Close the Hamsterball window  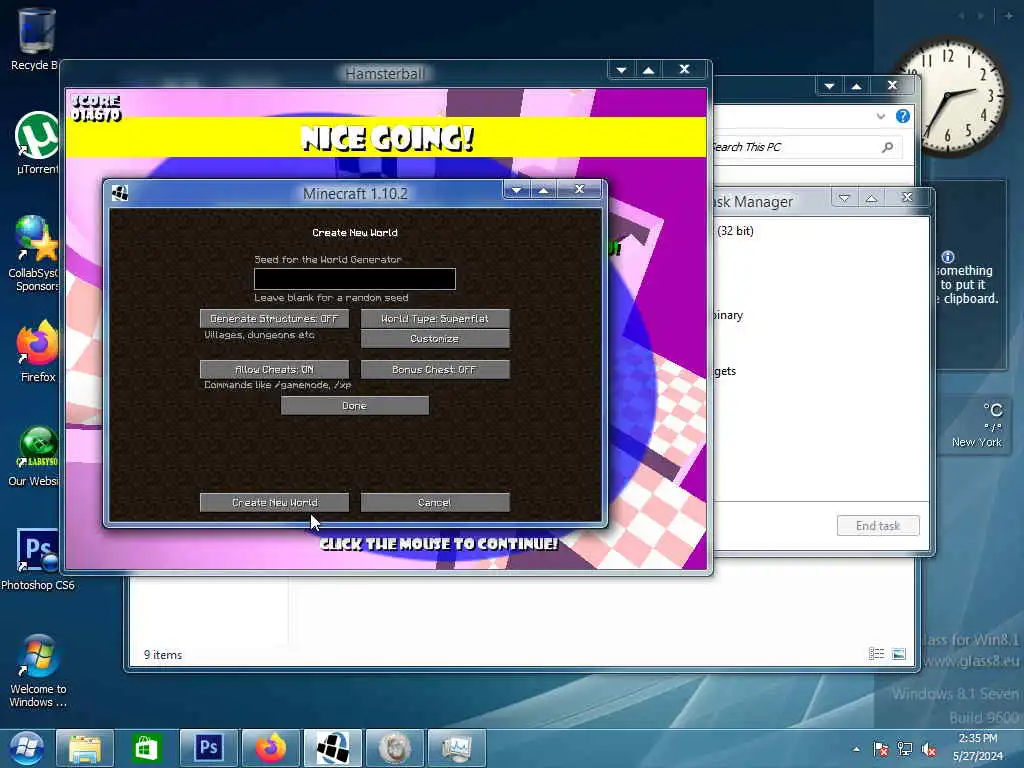[684, 69]
